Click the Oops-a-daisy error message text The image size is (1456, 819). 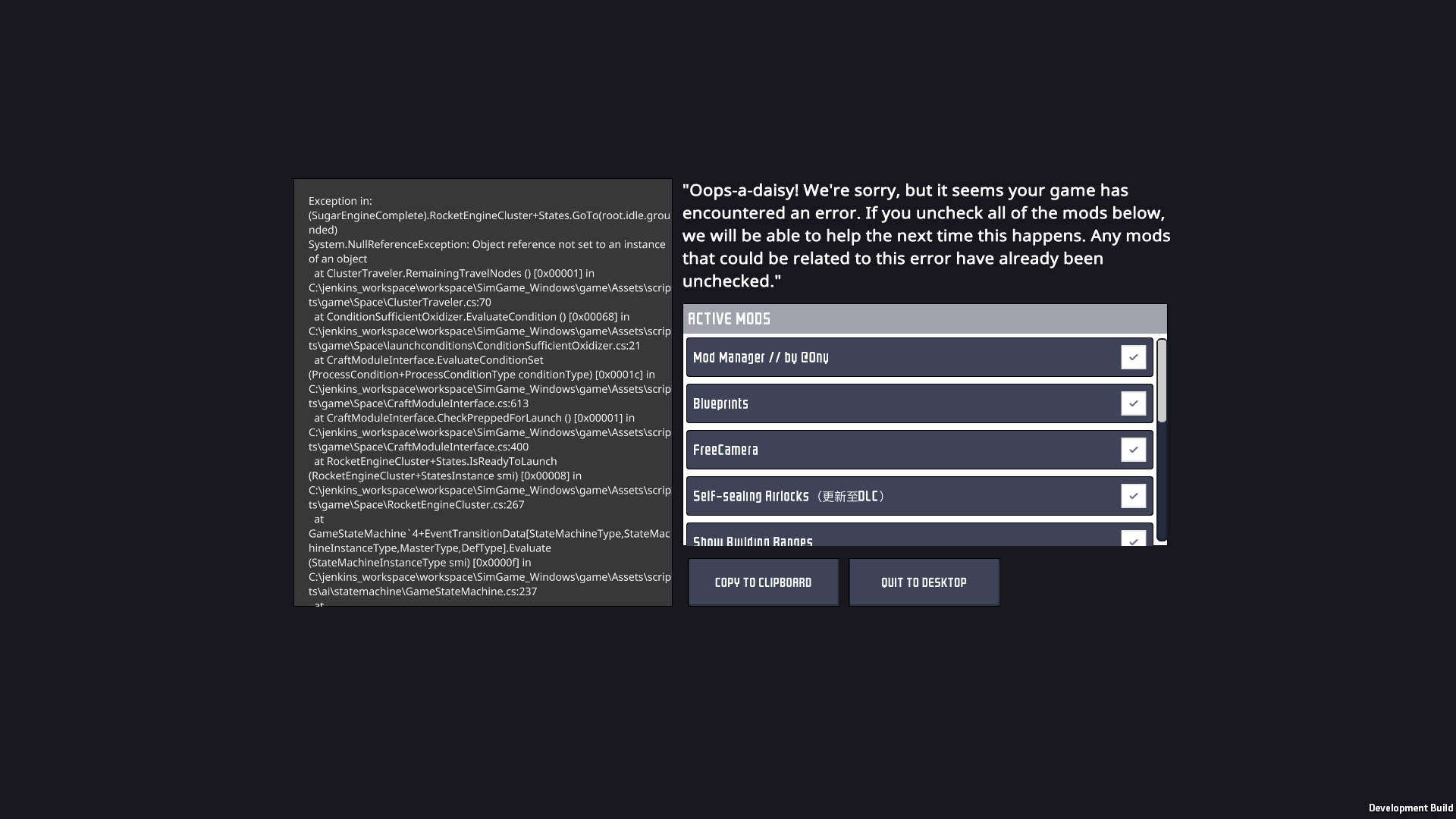click(925, 236)
